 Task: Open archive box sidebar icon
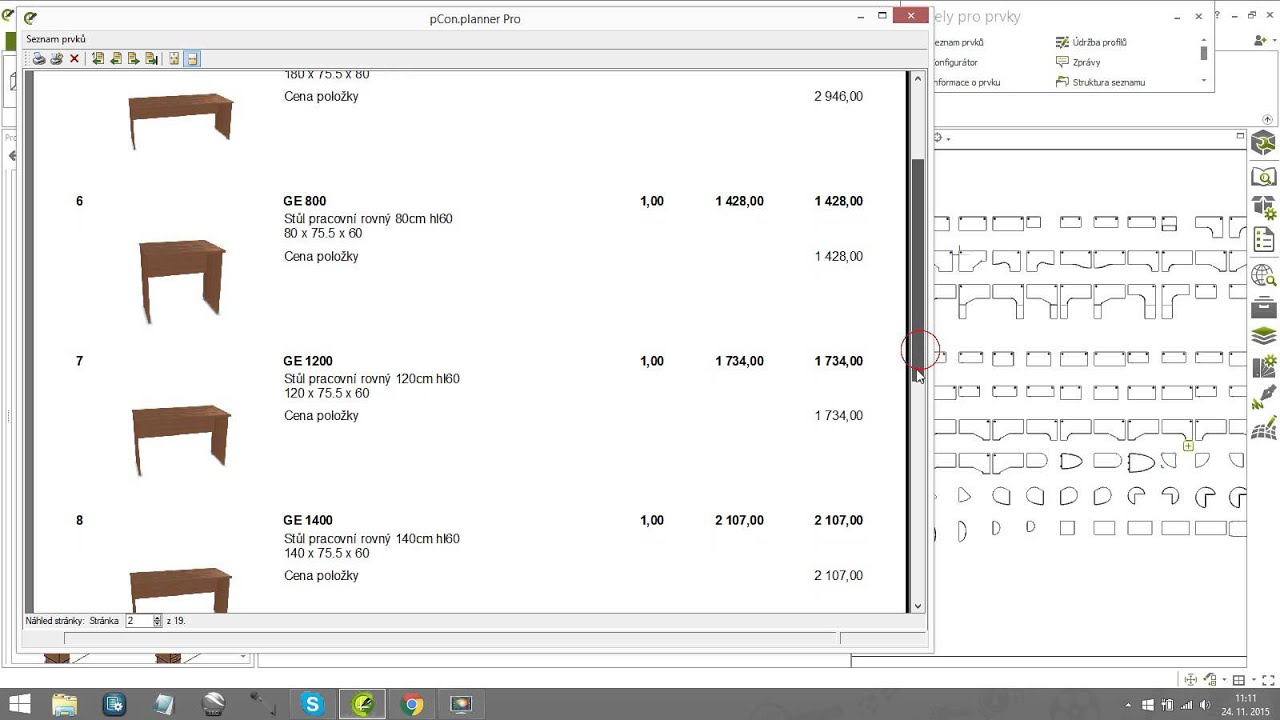click(1264, 305)
